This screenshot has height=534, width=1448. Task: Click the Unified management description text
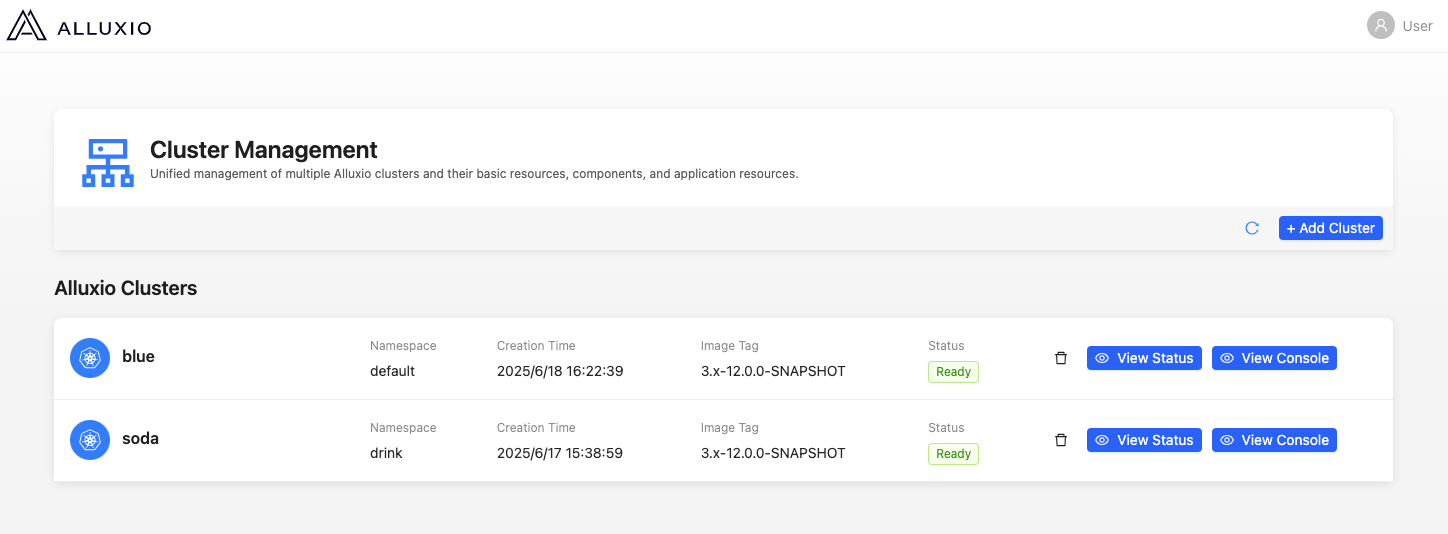pos(474,174)
